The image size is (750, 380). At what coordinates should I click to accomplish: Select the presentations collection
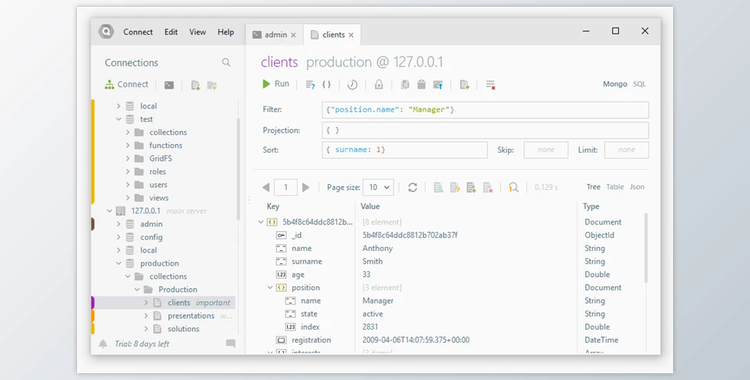point(191,316)
